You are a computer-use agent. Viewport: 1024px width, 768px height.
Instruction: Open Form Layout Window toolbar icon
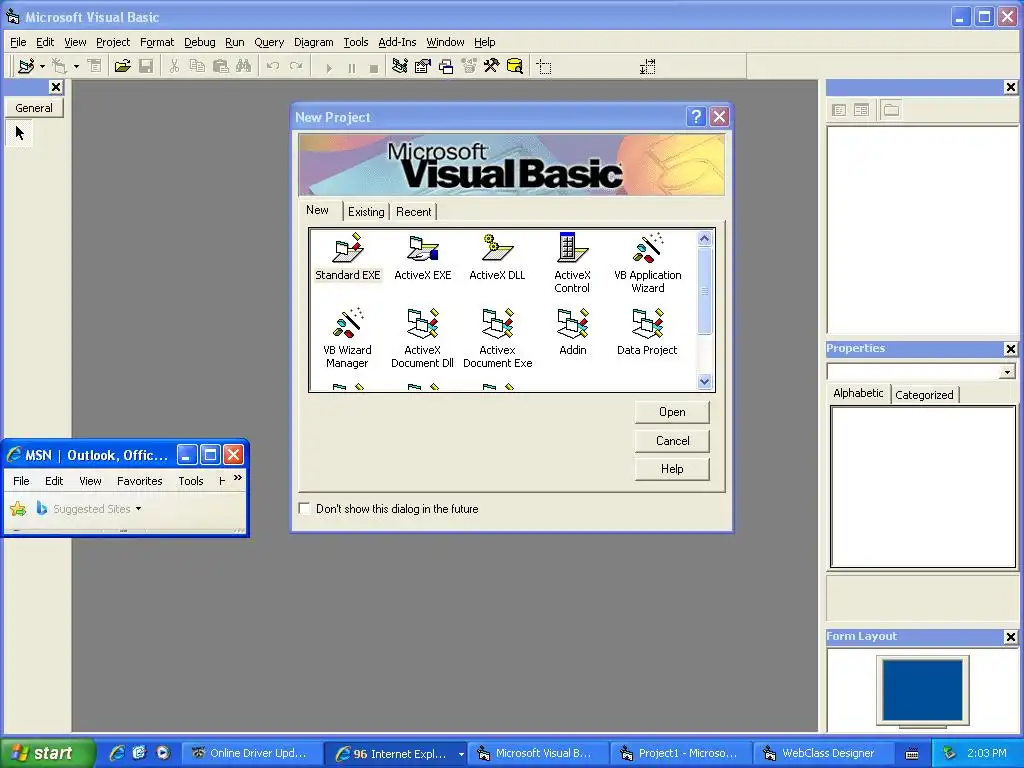[x=446, y=66]
